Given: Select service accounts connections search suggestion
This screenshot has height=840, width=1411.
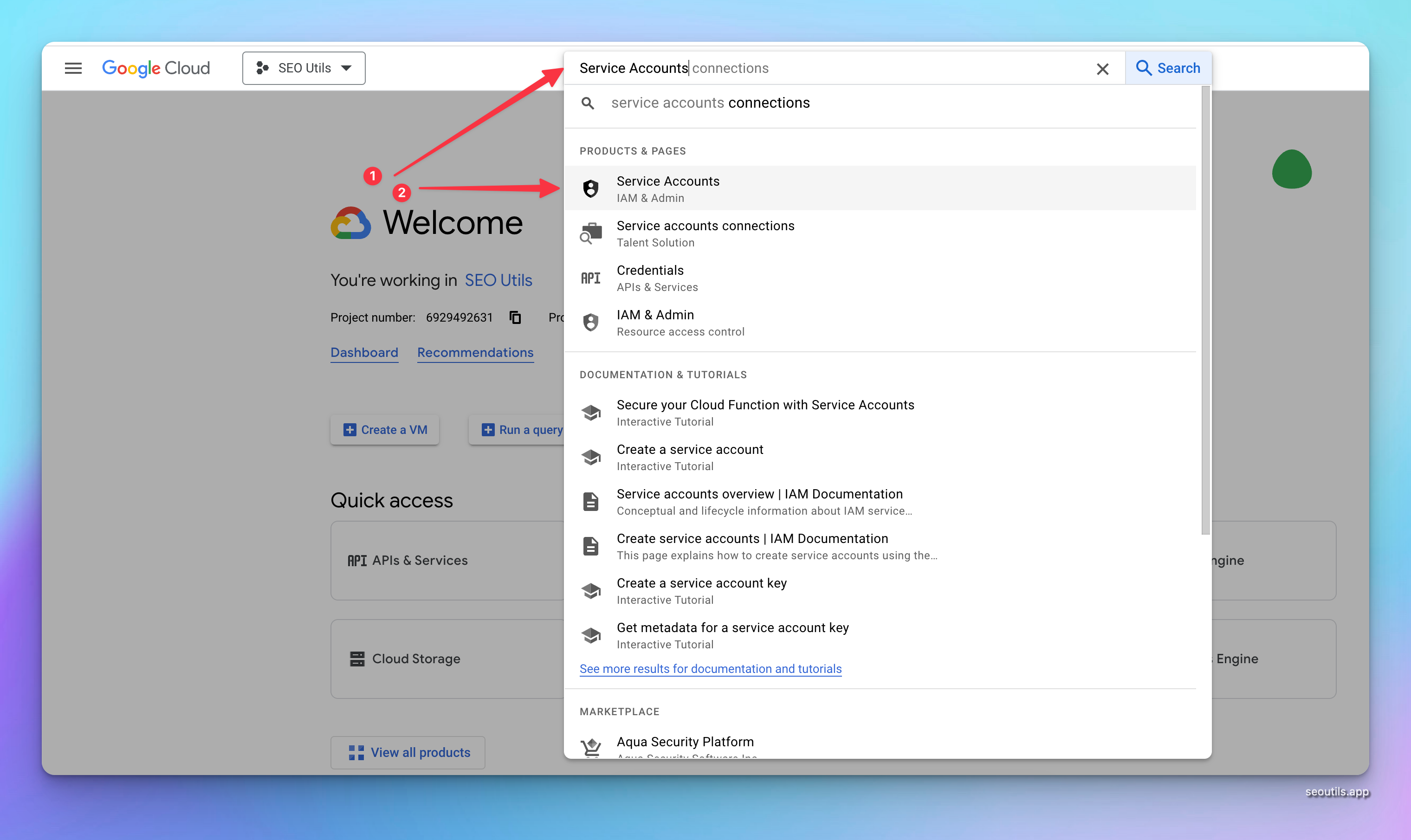Looking at the screenshot, I should pyautogui.click(x=710, y=103).
